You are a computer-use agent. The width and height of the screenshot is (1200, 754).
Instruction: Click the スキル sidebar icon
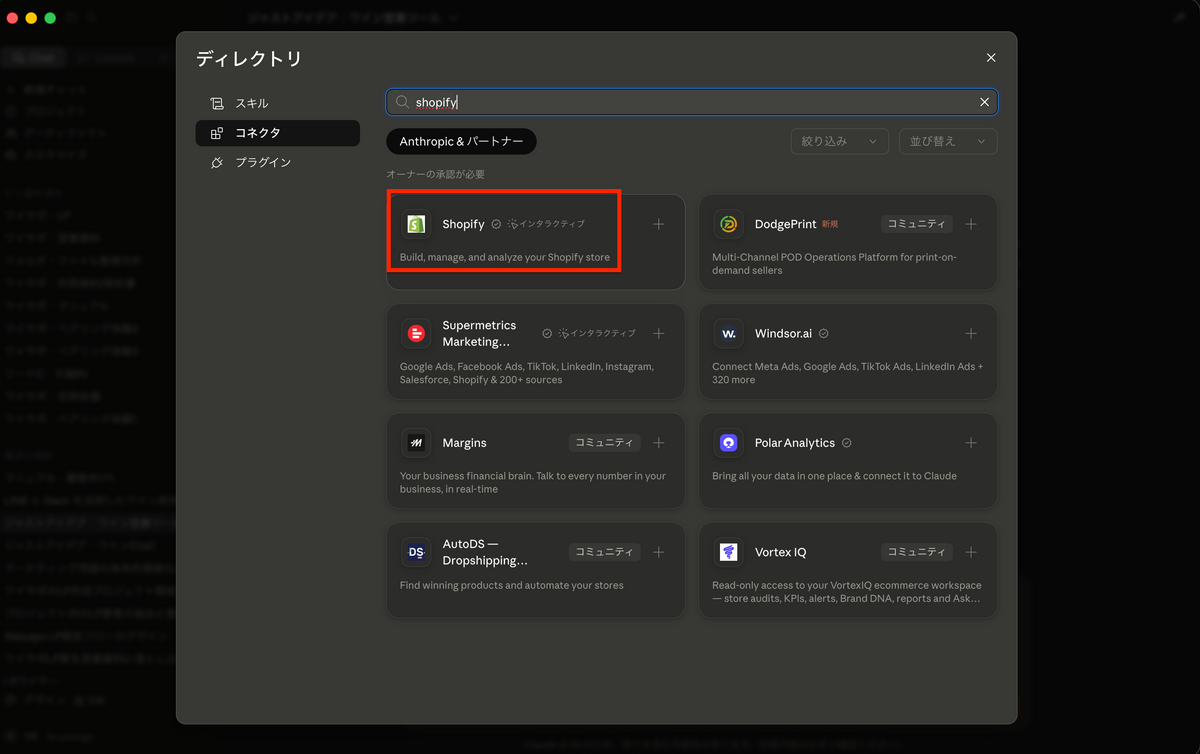click(217, 104)
